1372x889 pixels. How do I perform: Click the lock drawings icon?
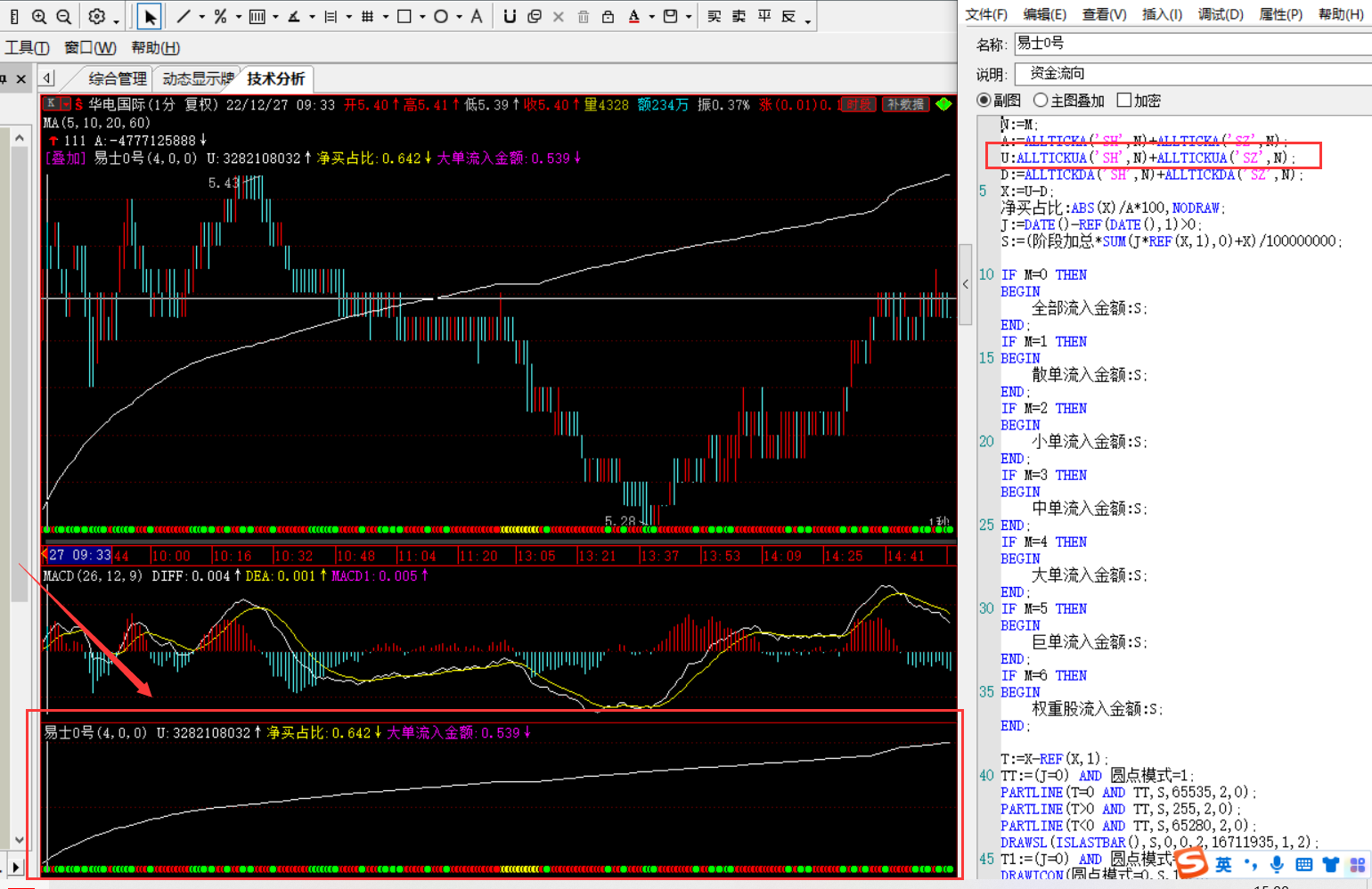pos(608,16)
